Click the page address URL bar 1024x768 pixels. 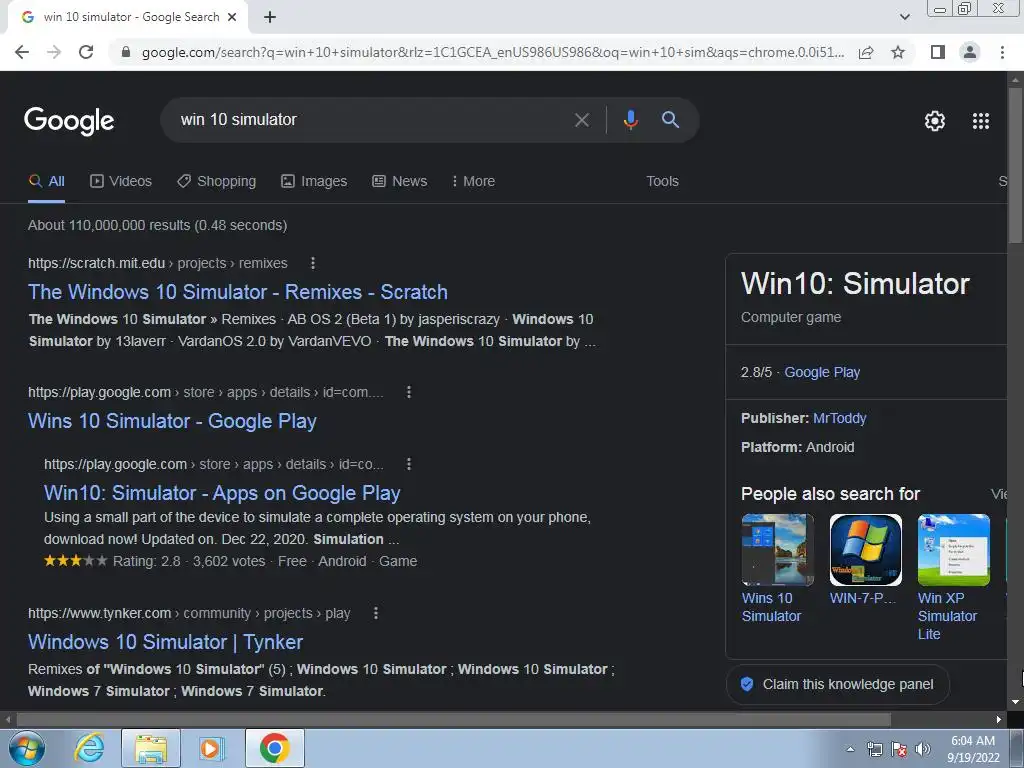[493, 52]
